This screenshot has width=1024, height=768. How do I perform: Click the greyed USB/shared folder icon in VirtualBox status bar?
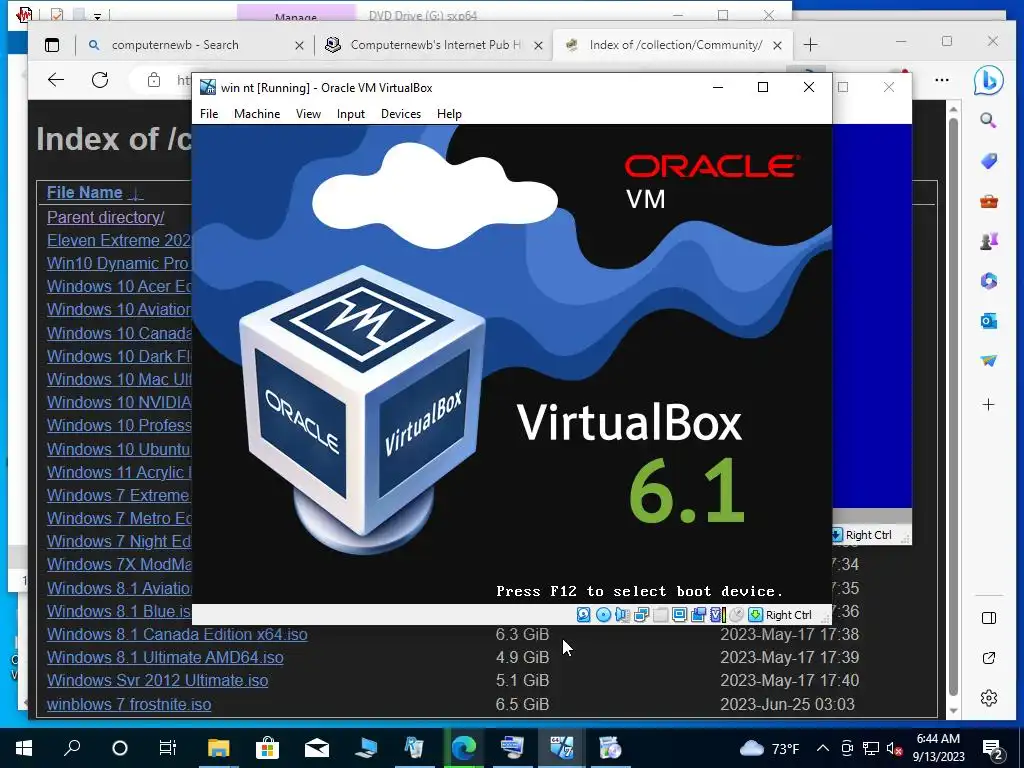pyautogui.click(x=660, y=615)
